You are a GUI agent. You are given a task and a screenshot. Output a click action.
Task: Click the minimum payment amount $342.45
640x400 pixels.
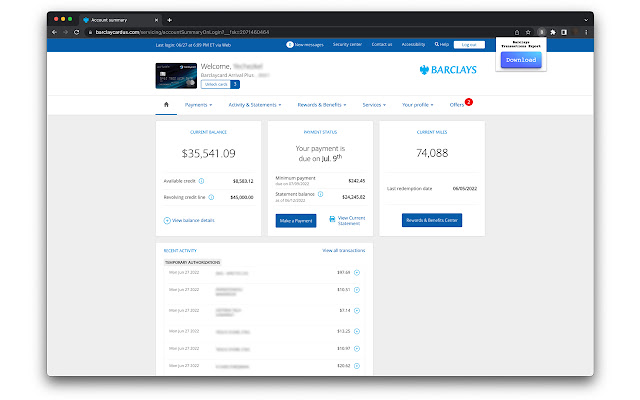coord(357,180)
